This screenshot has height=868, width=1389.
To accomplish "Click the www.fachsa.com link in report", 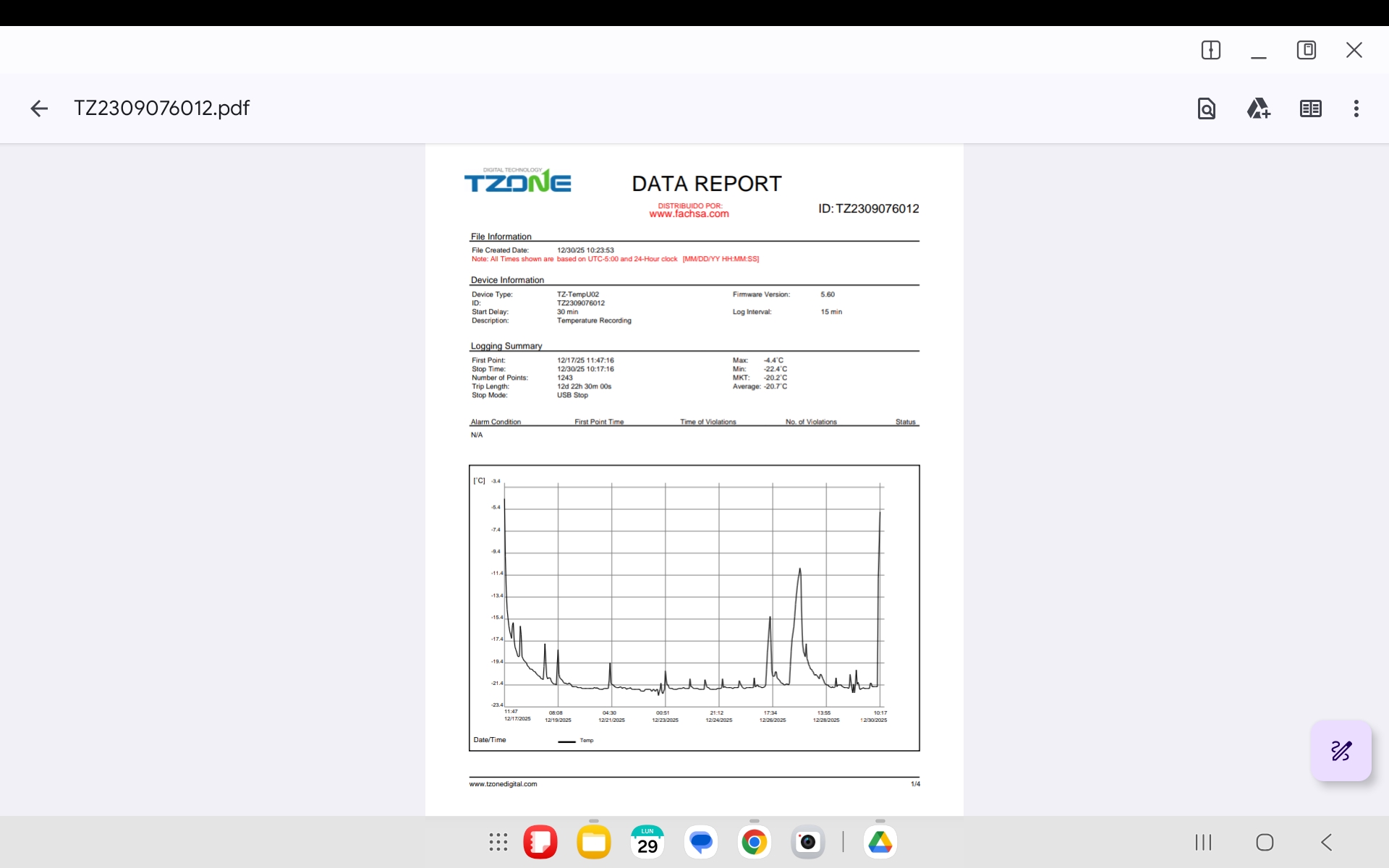I will 689,214.
